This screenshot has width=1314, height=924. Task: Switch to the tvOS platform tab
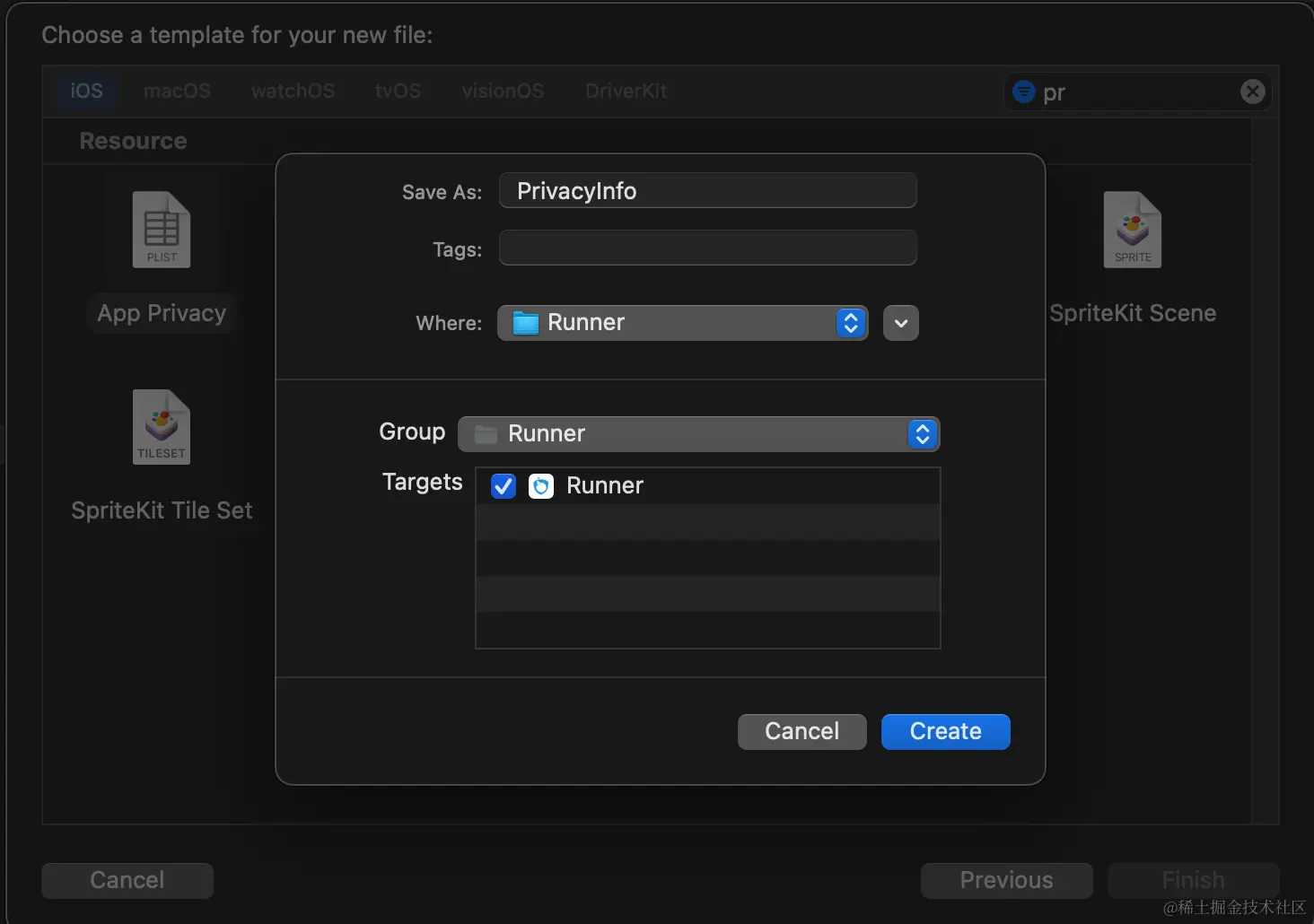398,92
